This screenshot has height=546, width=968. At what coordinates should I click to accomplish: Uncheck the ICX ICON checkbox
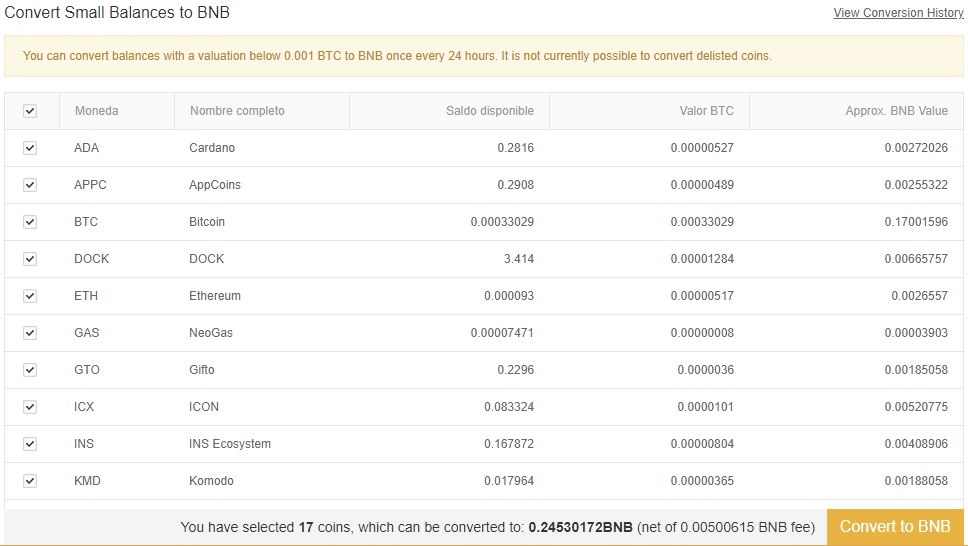click(x=30, y=407)
